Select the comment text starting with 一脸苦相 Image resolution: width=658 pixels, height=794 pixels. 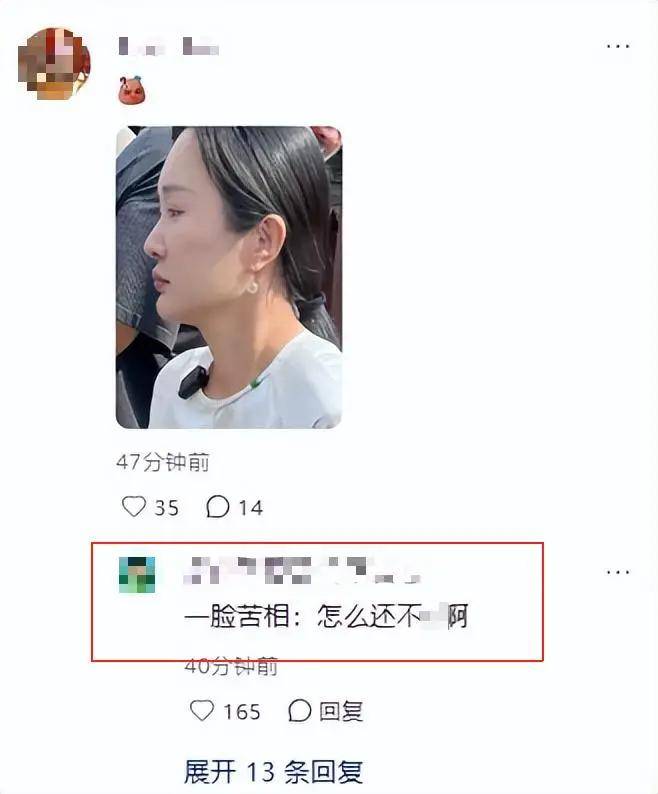click(x=326, y=617)
